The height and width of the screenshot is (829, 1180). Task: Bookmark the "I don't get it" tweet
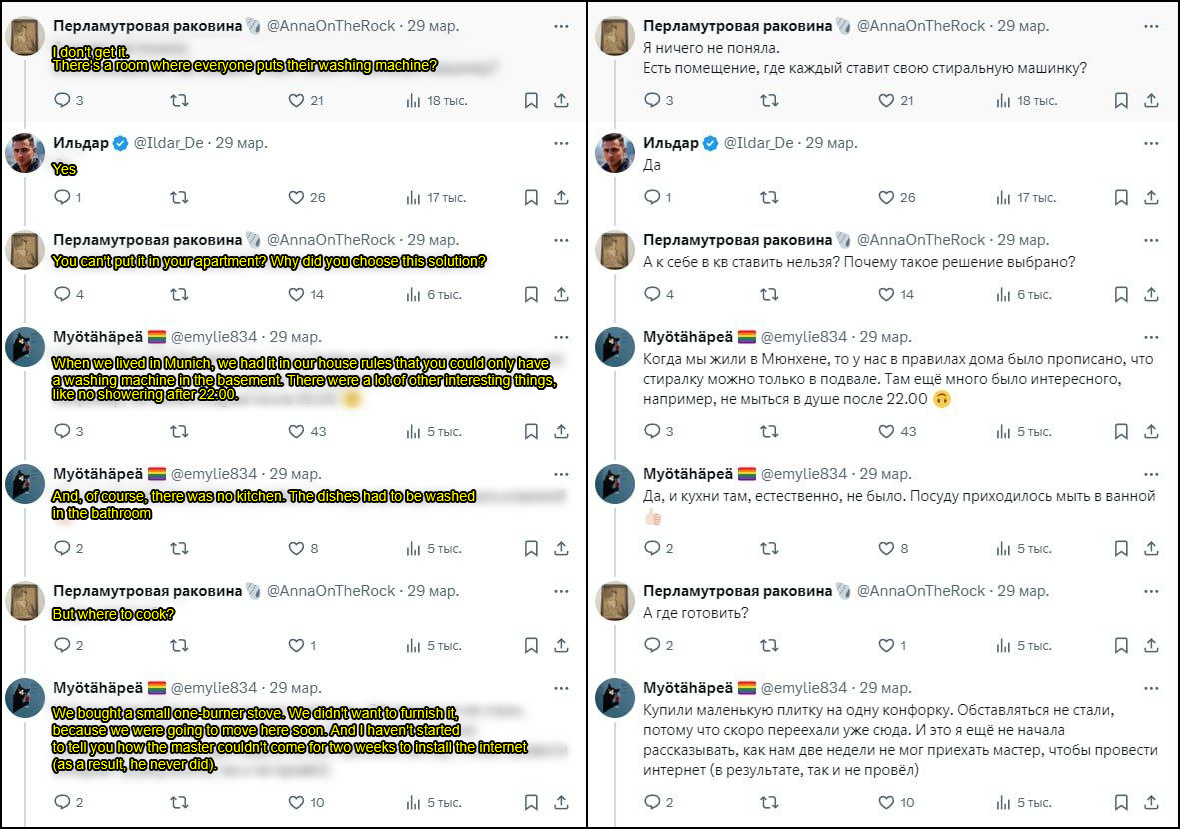click(531, 101)
